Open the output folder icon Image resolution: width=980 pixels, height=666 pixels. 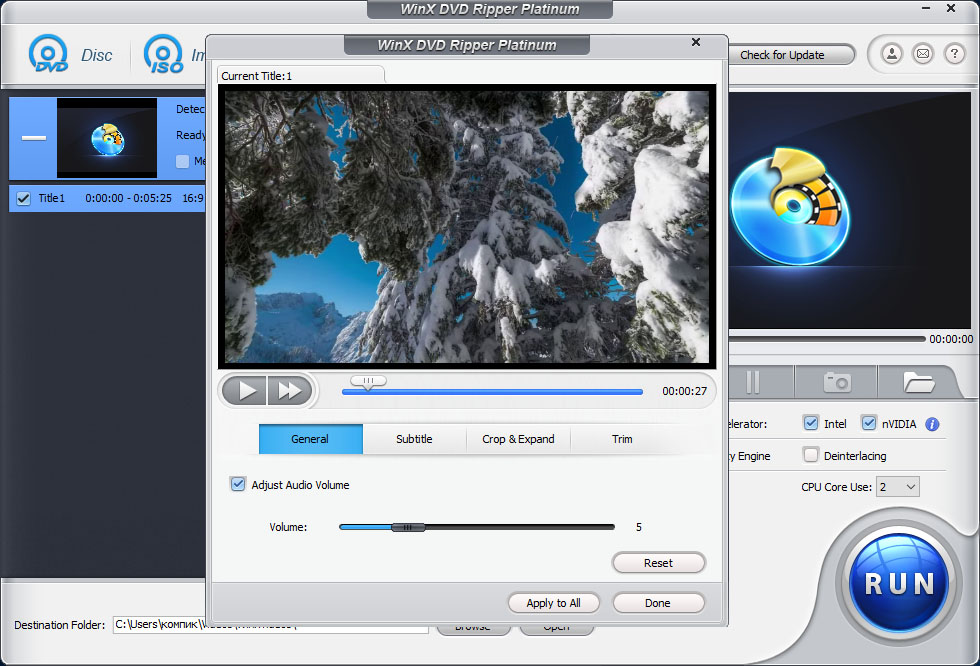919,382
